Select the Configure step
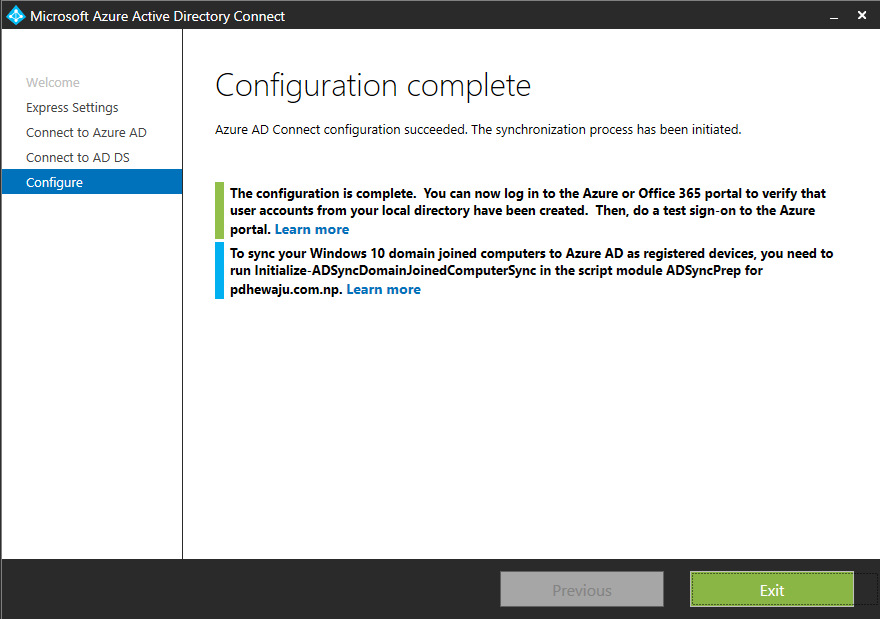880x619 pixels. pyautogui.click(x=92, y=182)
